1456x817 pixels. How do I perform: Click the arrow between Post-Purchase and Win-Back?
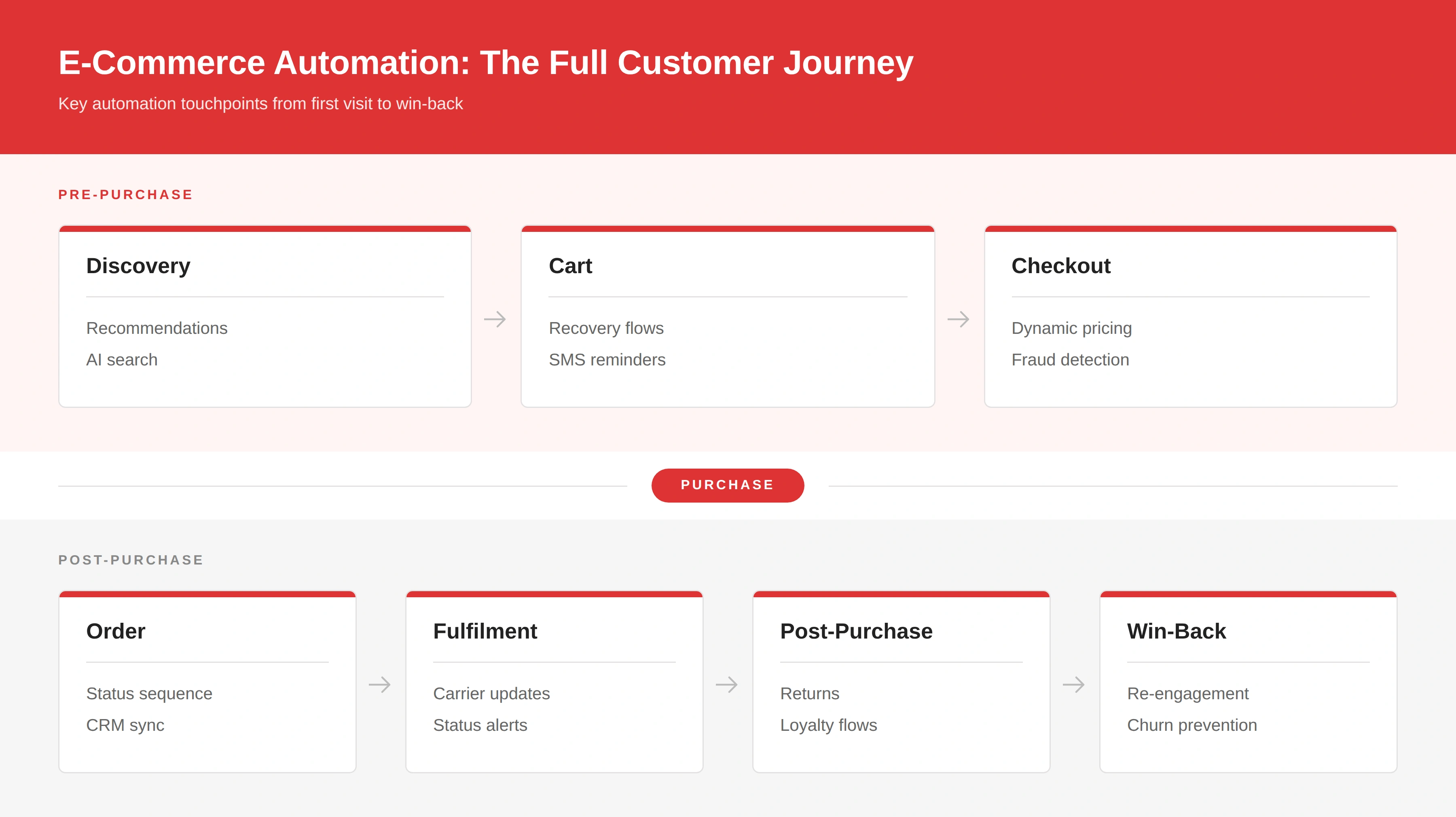click(x=1074, y=685)
